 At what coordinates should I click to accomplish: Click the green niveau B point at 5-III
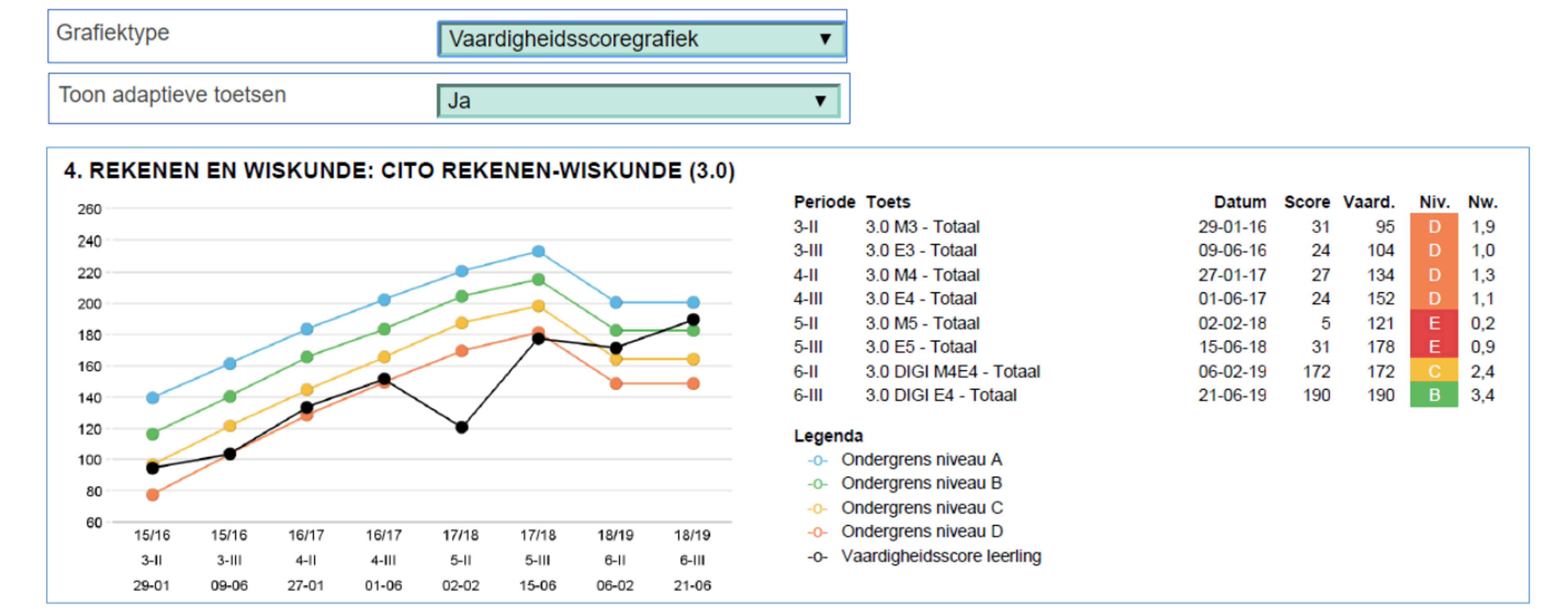click(x=538, y=279)
